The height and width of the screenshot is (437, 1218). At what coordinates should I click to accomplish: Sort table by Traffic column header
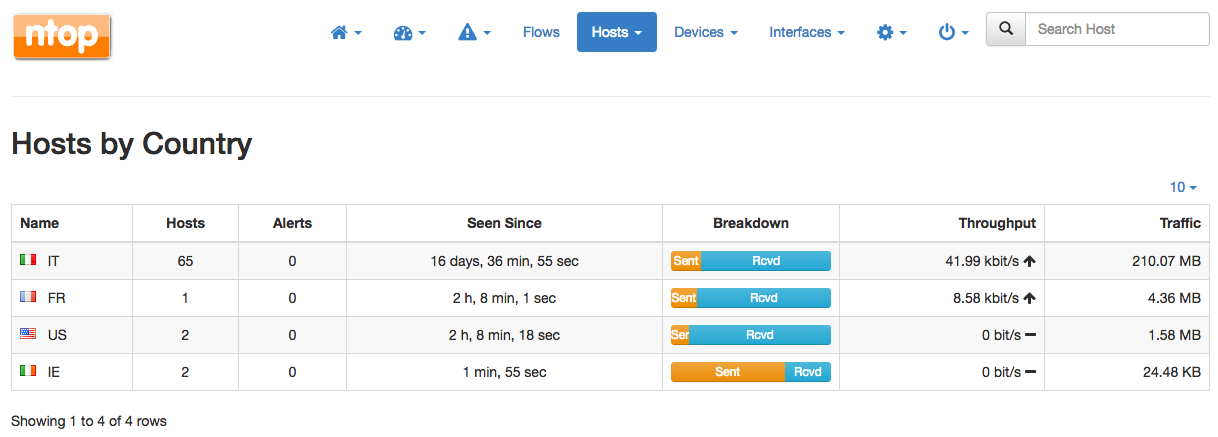pos(1181,223)
